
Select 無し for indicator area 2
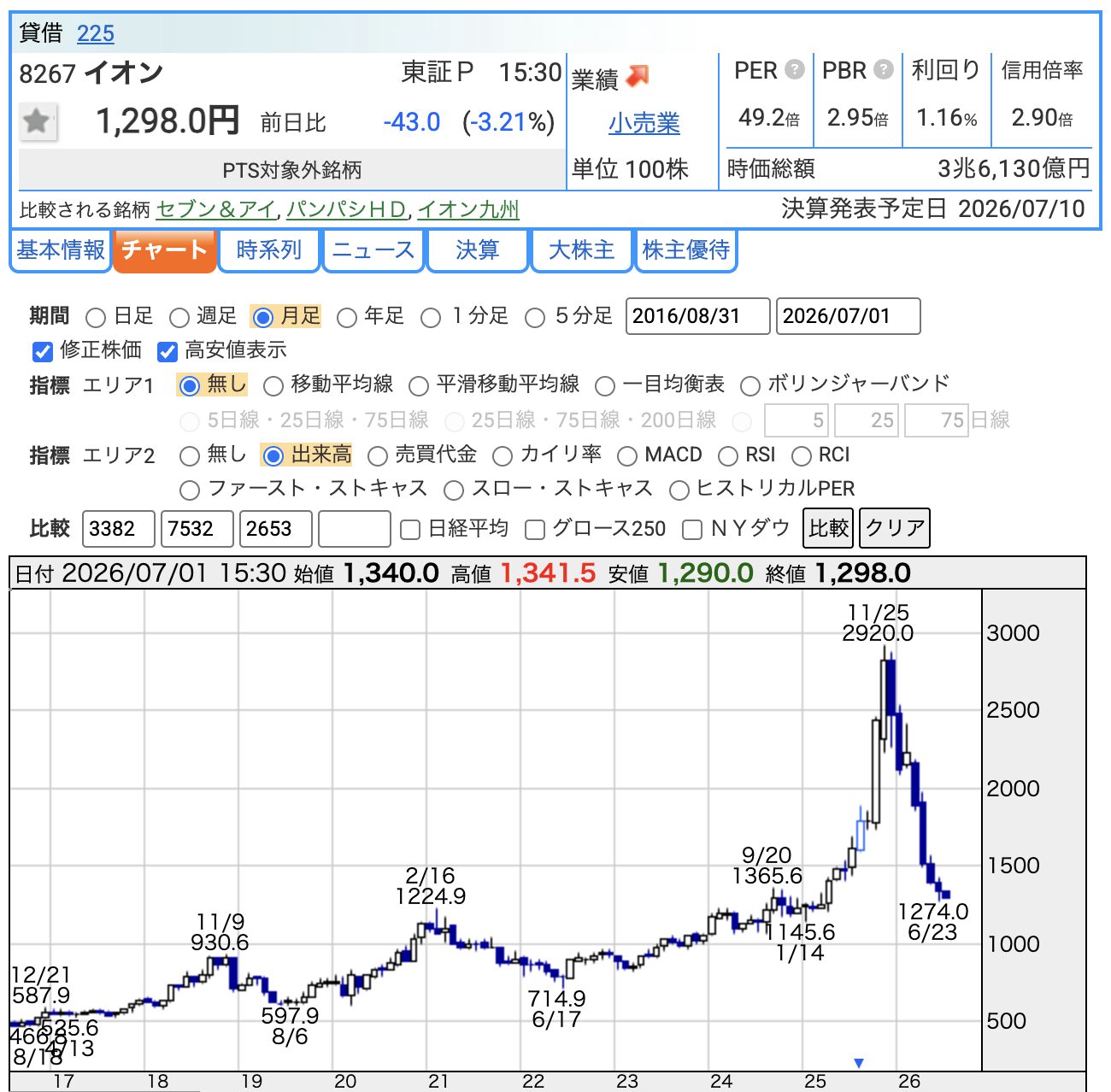click(190, 456)
